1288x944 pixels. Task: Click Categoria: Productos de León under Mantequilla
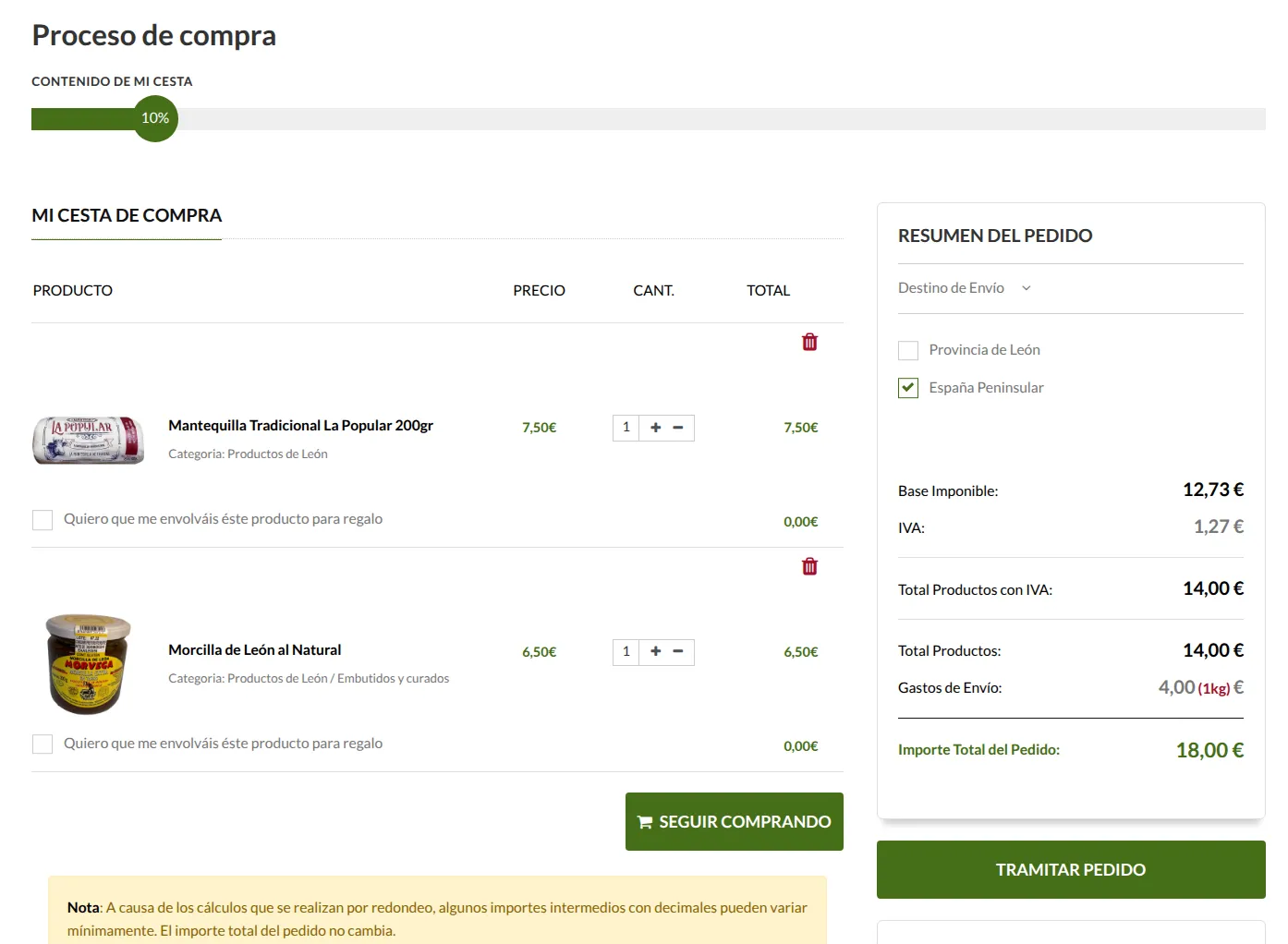tap(248, 454)
